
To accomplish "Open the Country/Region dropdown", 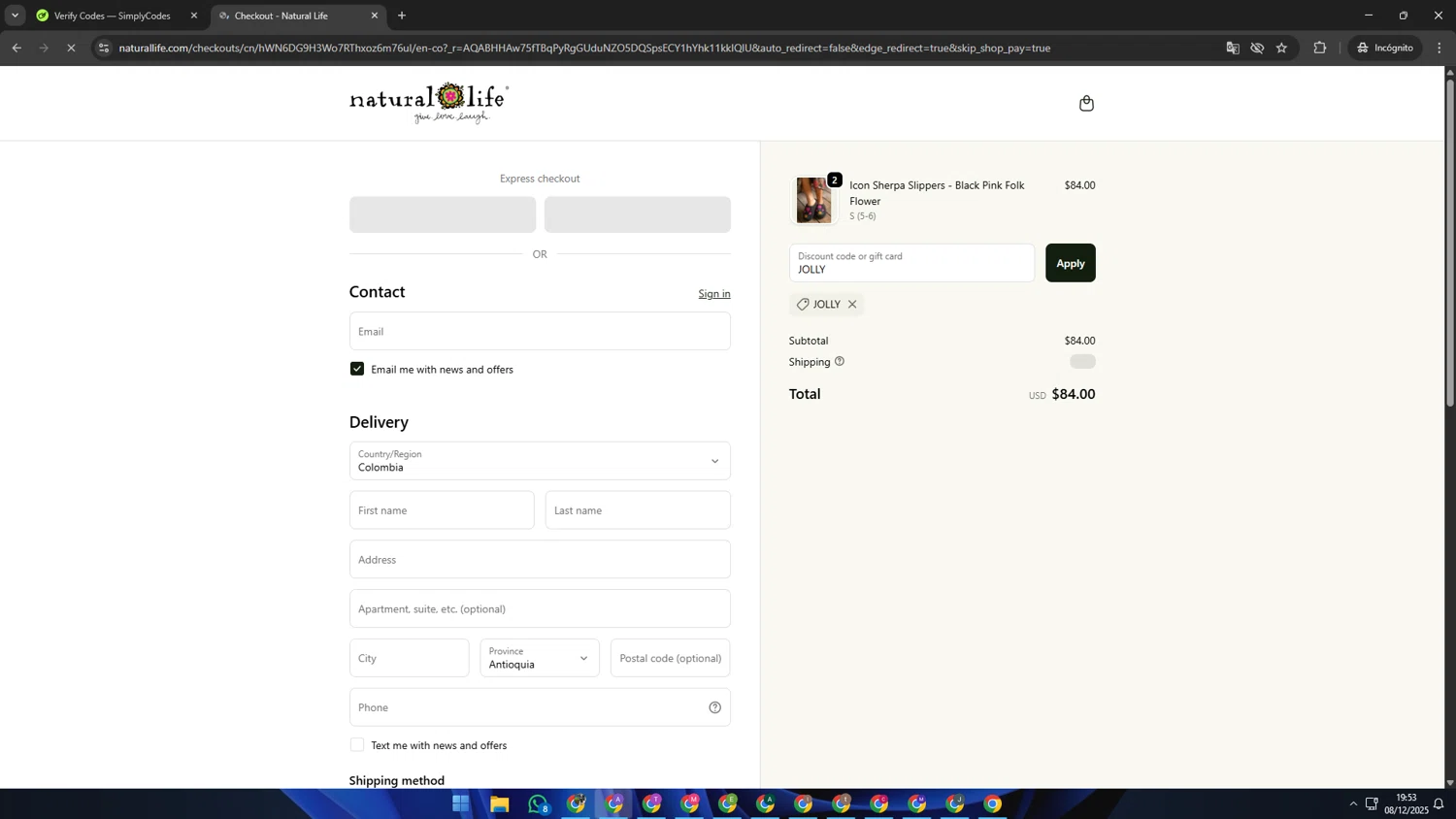I will point(540,461).
